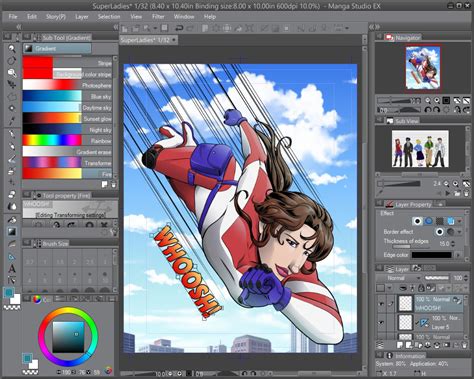Toggle the layer palette color box
Image resolution: width=474 pixels, height=379 pixels.
coord(380,288)
